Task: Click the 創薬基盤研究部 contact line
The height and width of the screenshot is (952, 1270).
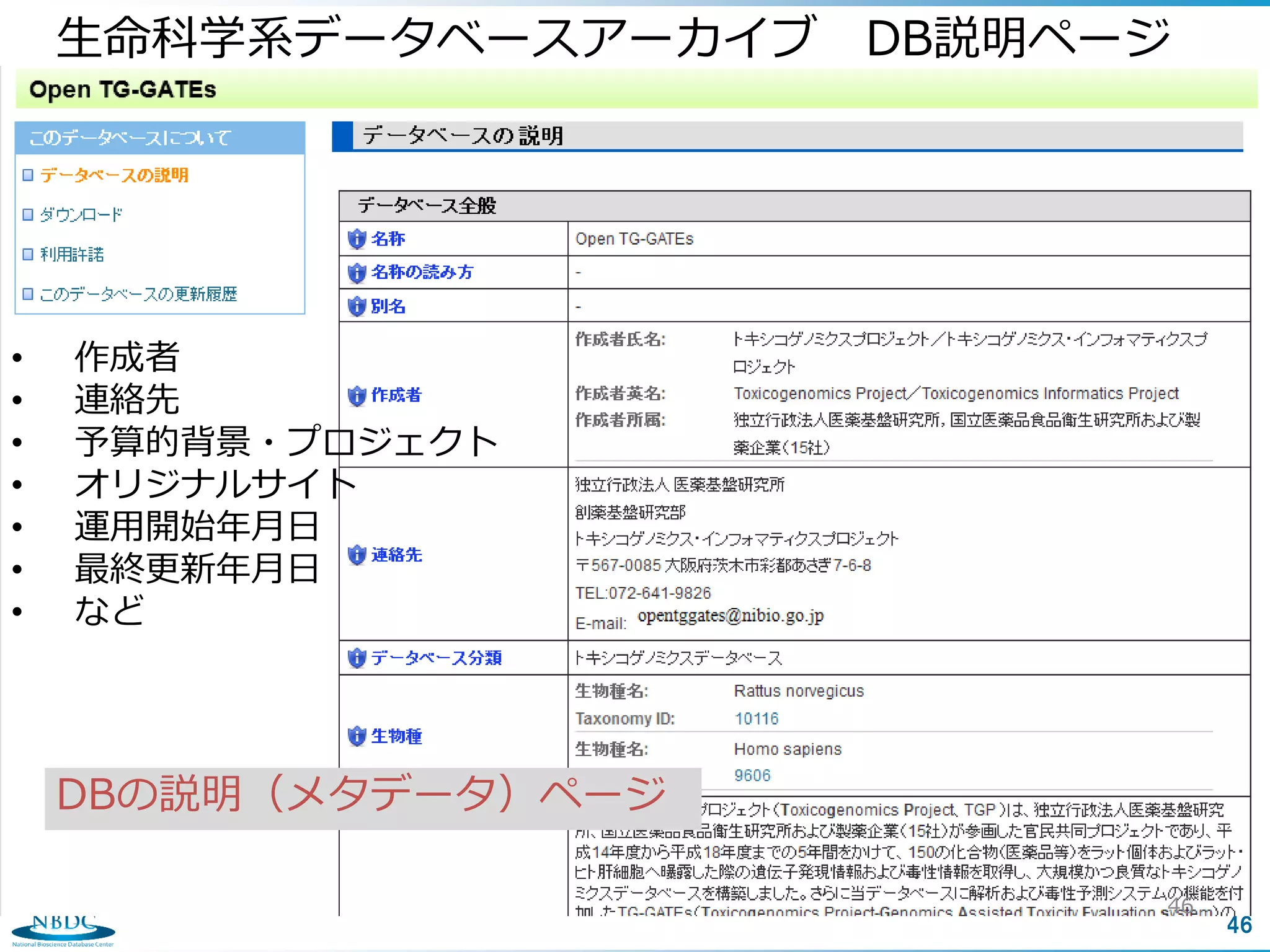Action: (630, 513)
